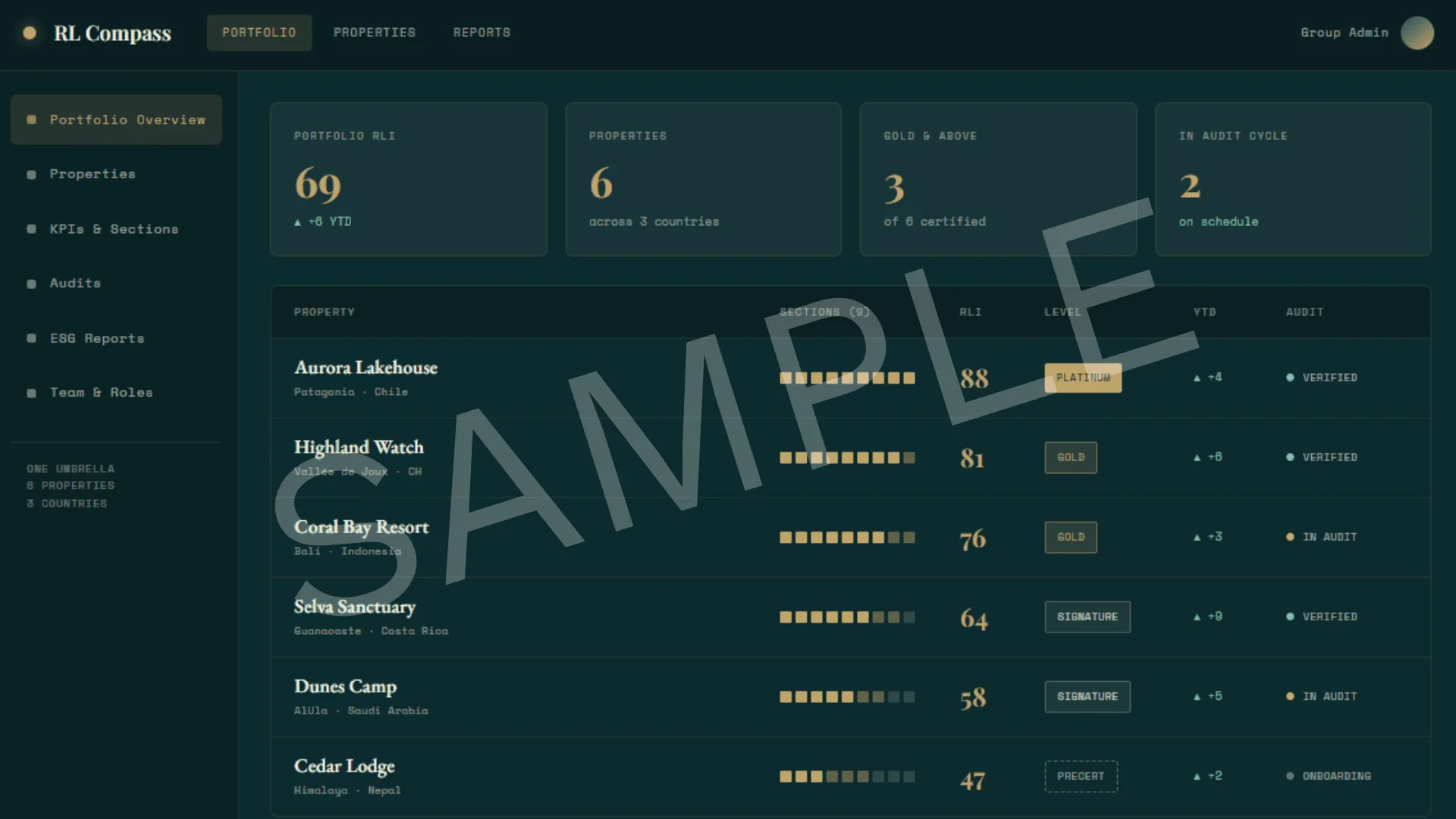Click the Platinum level badge
The image size is (1456, 819).
(x=1083, y=378)
